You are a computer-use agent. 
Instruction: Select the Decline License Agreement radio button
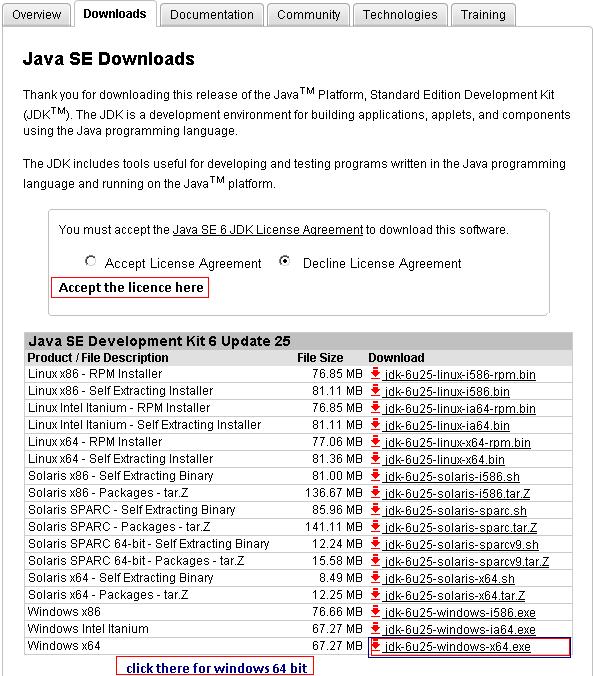pyautogui.click(x=285, y=261)
